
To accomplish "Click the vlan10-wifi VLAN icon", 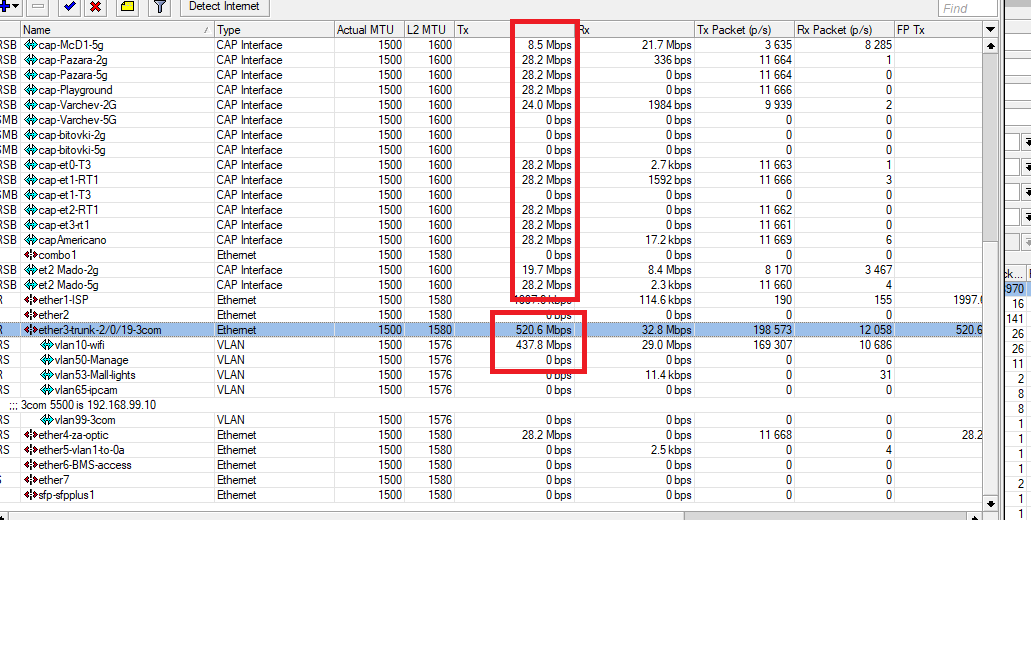I will click(47, 345).
